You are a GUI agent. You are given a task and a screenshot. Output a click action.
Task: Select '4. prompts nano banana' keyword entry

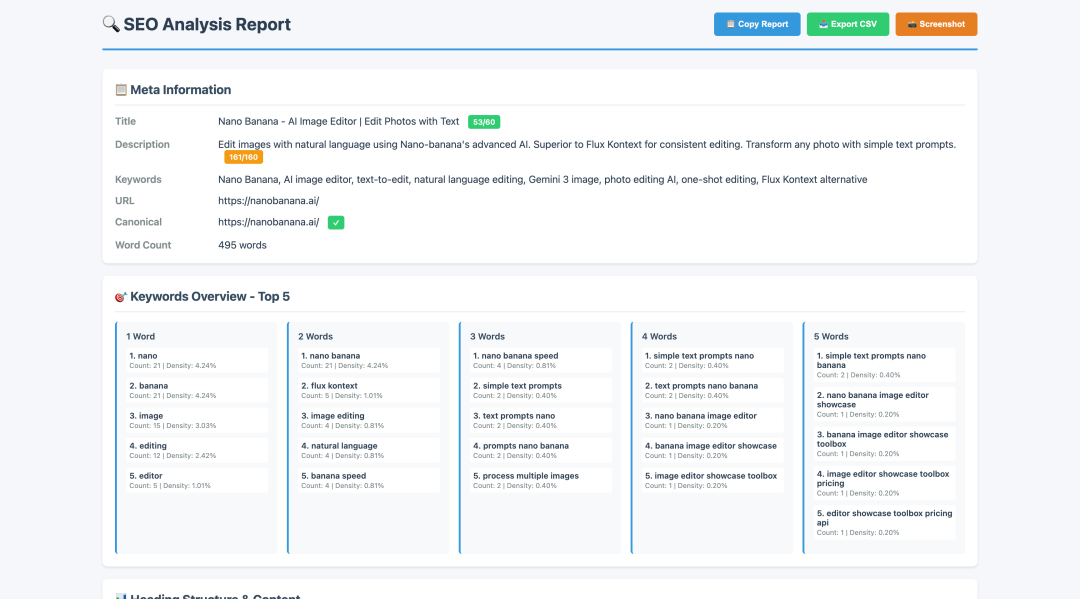coord(541,450)
